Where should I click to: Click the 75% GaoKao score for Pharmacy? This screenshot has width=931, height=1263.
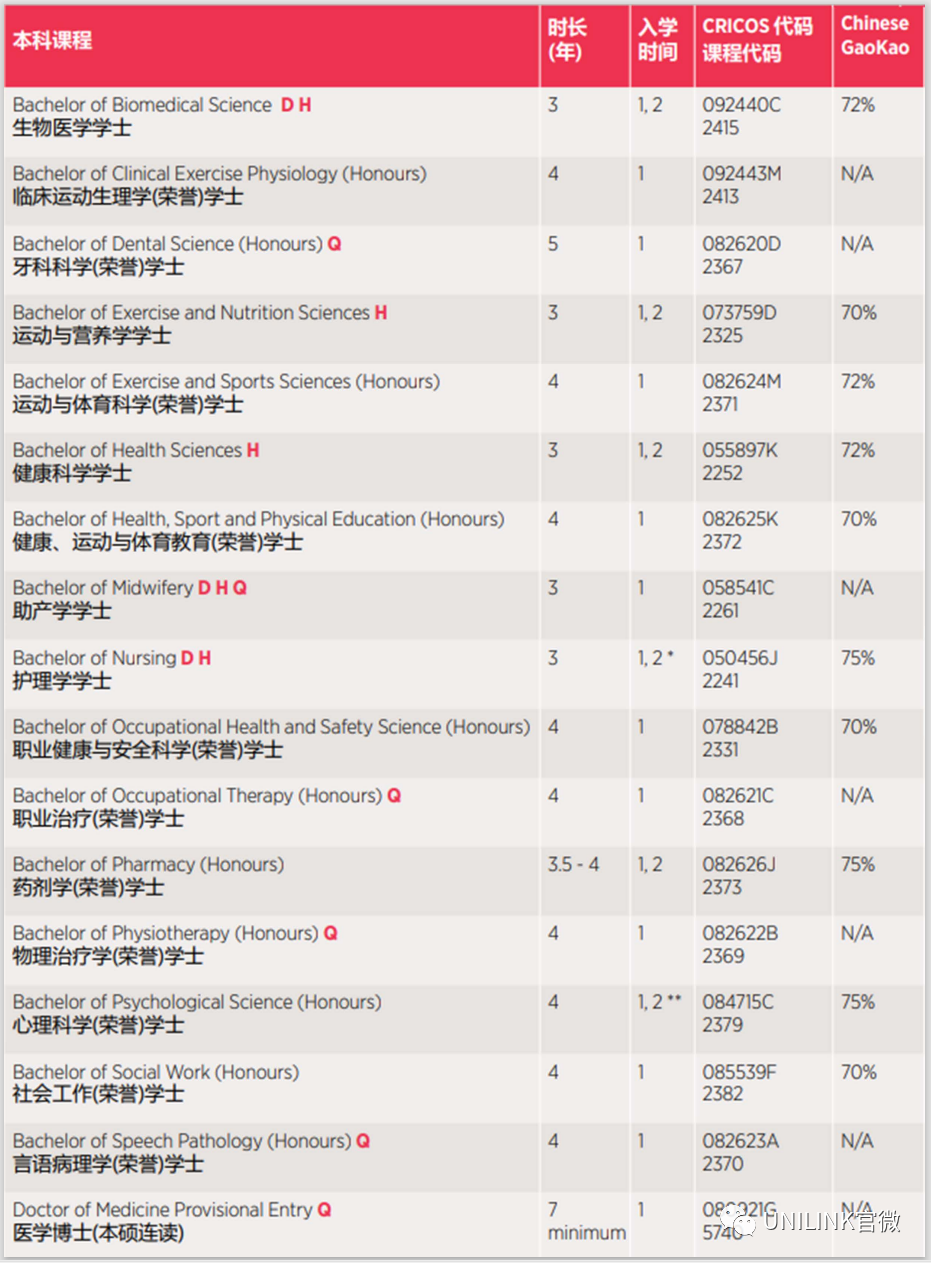pyautogui.click(x=858, y=865)
